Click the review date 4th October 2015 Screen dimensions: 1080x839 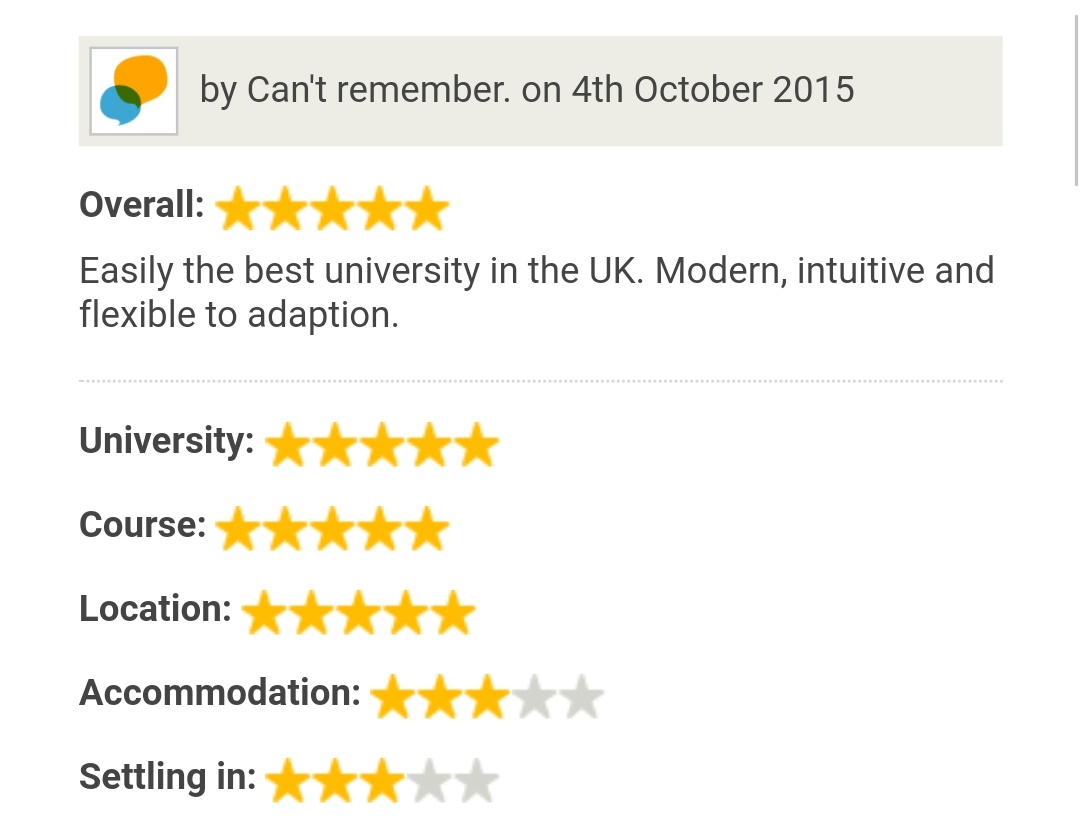pyautogui.click(x=713, y=90)
